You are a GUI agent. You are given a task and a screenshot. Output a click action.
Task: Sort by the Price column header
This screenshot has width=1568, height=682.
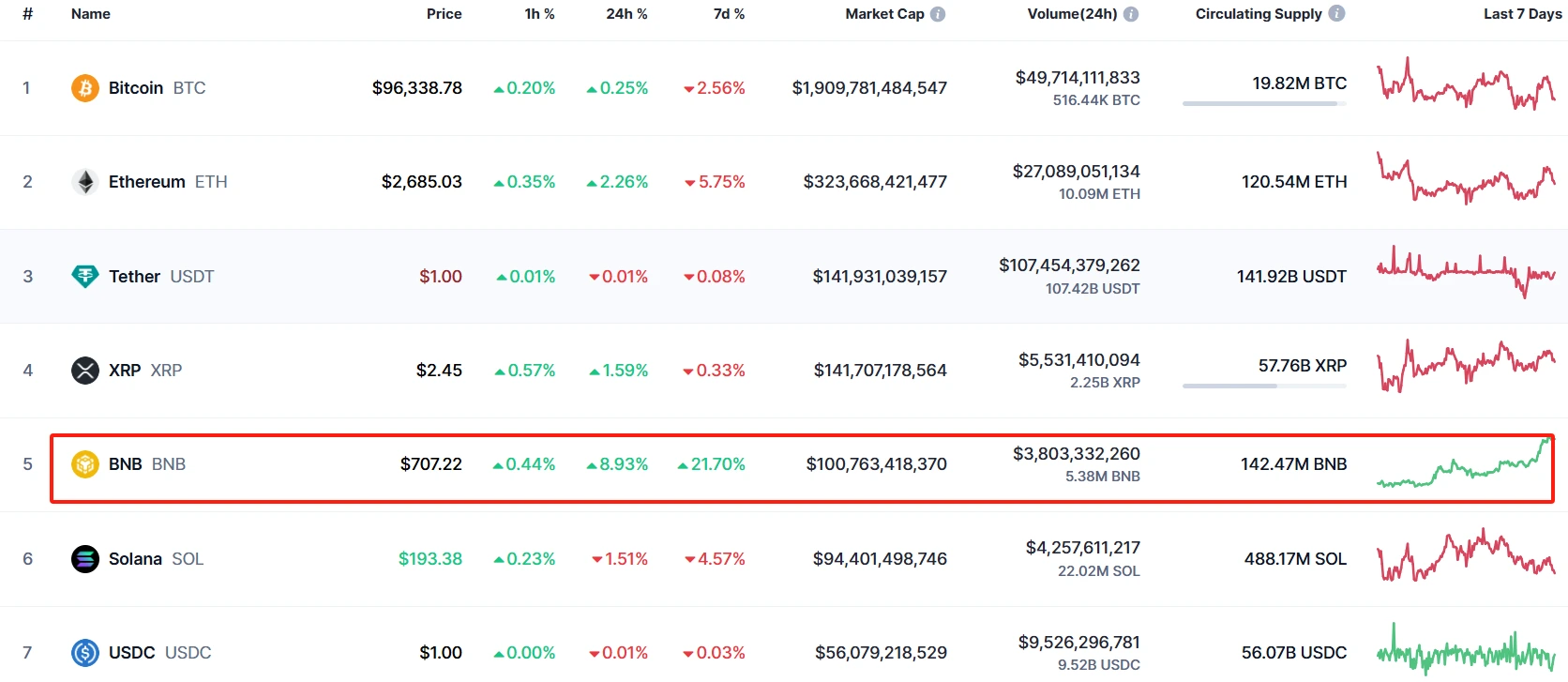[445, 14]
